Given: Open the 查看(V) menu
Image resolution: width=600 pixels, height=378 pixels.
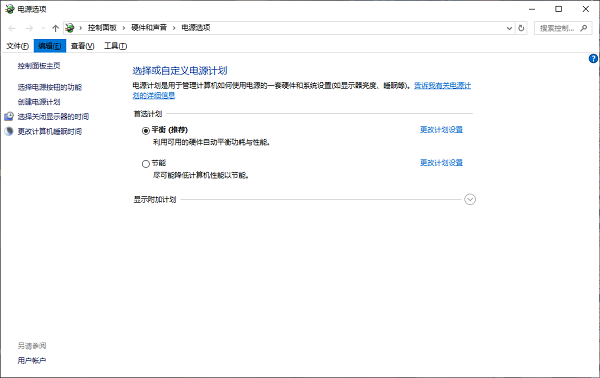Looking at the screenshot, I should [82, 46].
